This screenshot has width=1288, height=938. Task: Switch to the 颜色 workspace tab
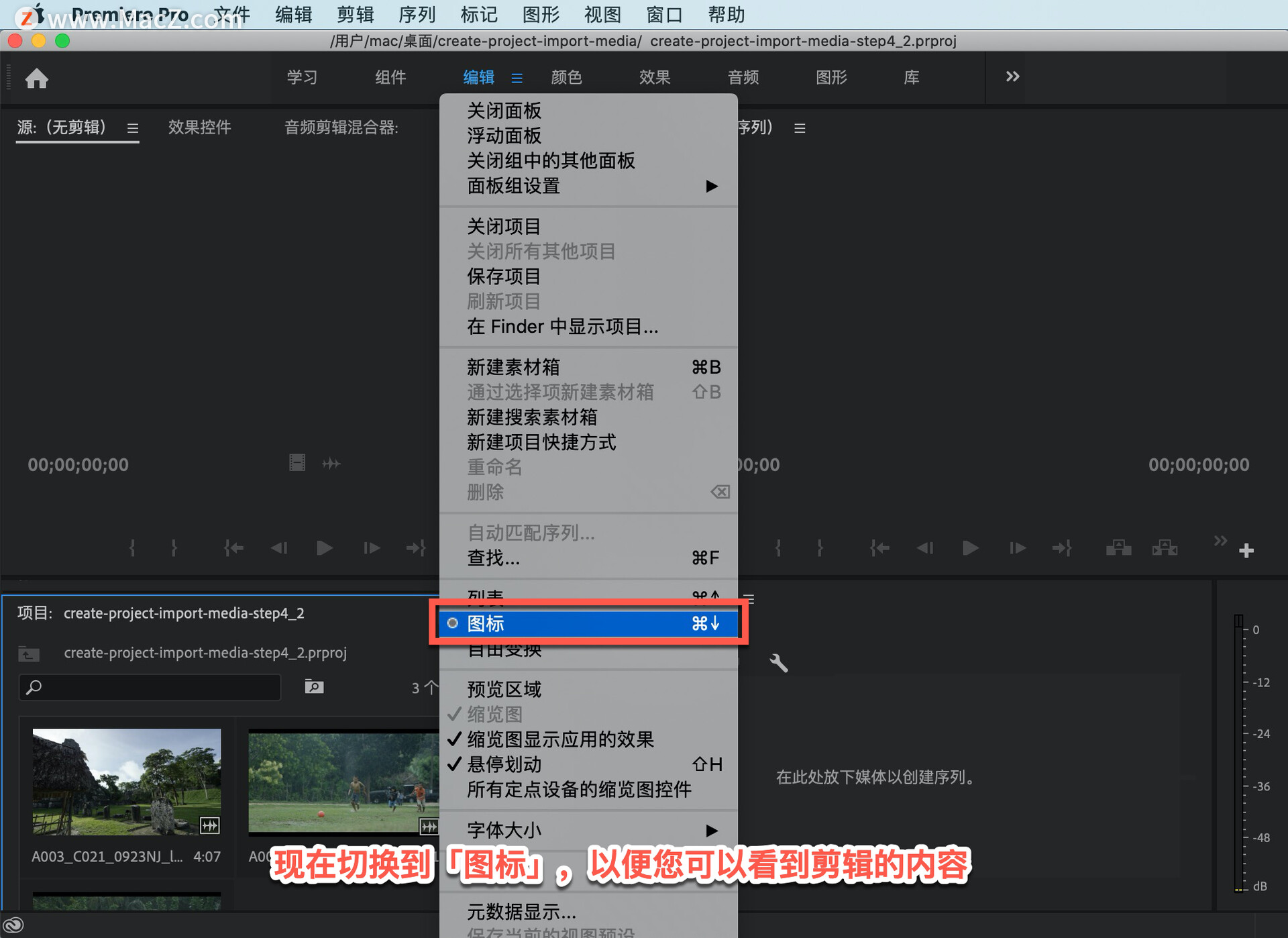point(566,77)
